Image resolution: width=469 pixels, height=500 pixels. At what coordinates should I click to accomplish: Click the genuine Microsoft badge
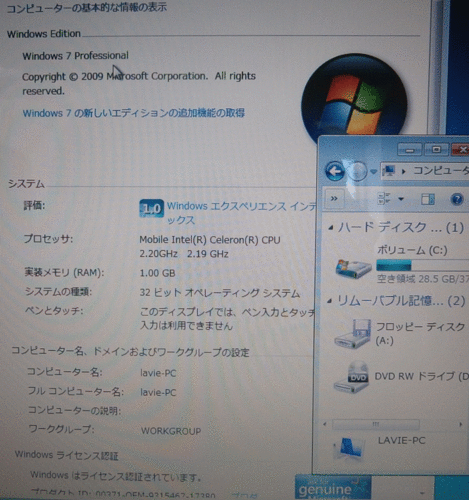point(333,488)
